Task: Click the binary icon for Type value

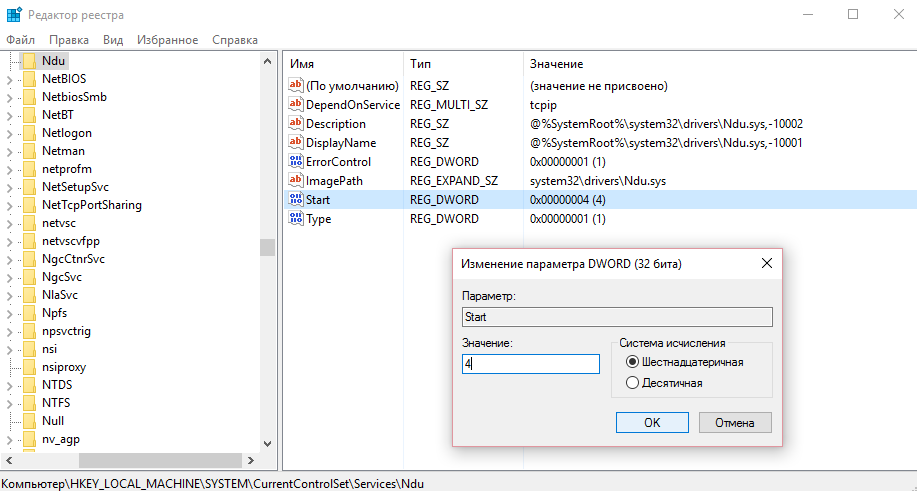Action: (295, 219)
